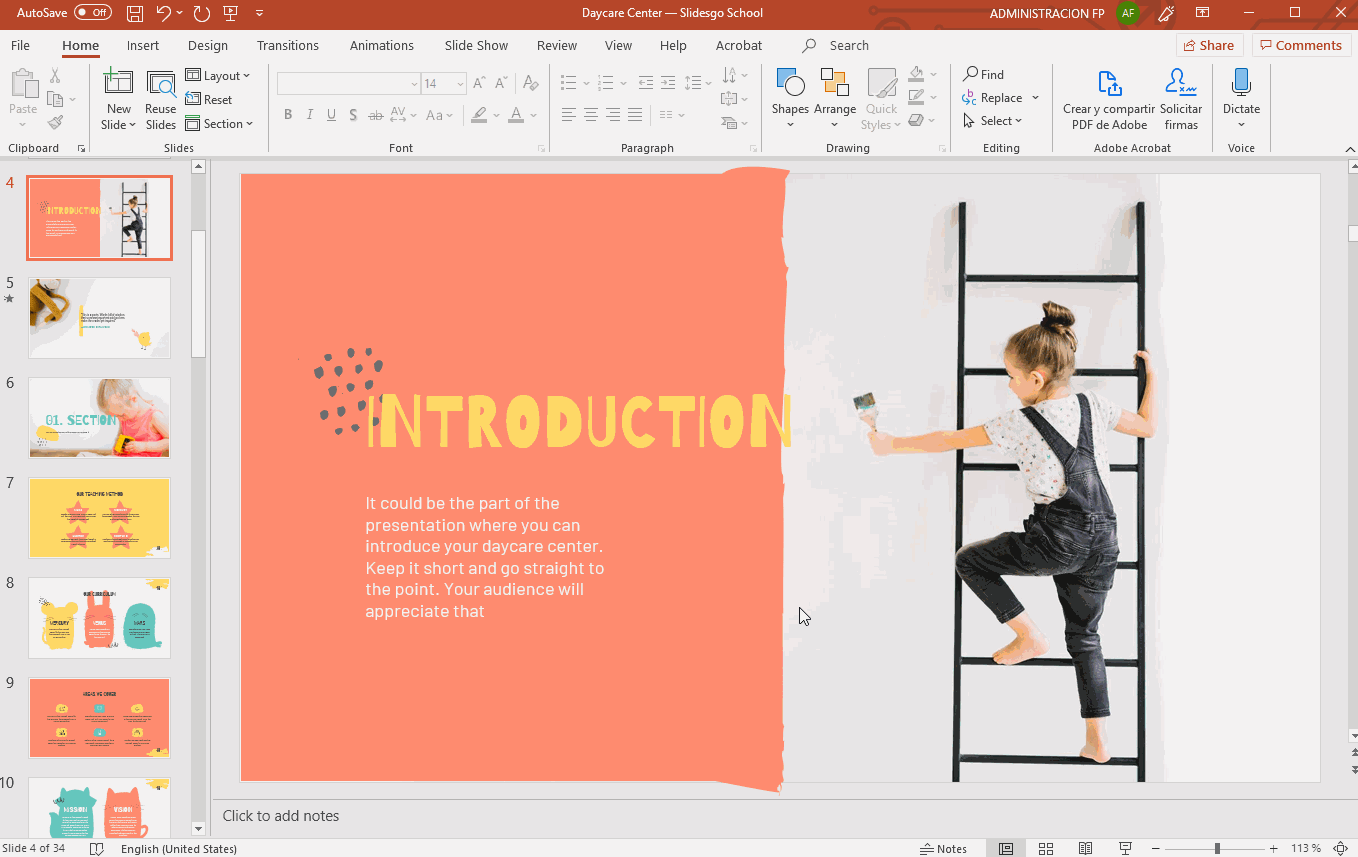Open Reading View from status bar

1085,848
